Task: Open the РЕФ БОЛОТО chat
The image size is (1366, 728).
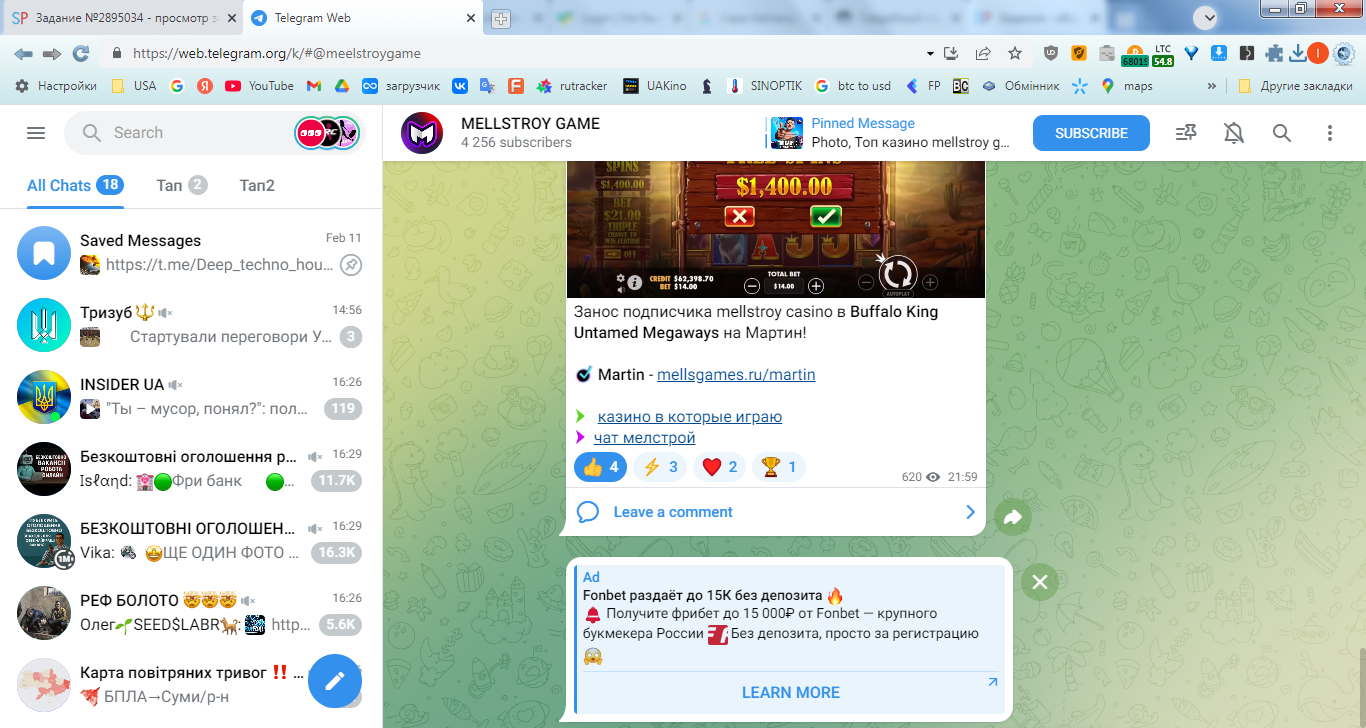Action: [191, 613]
